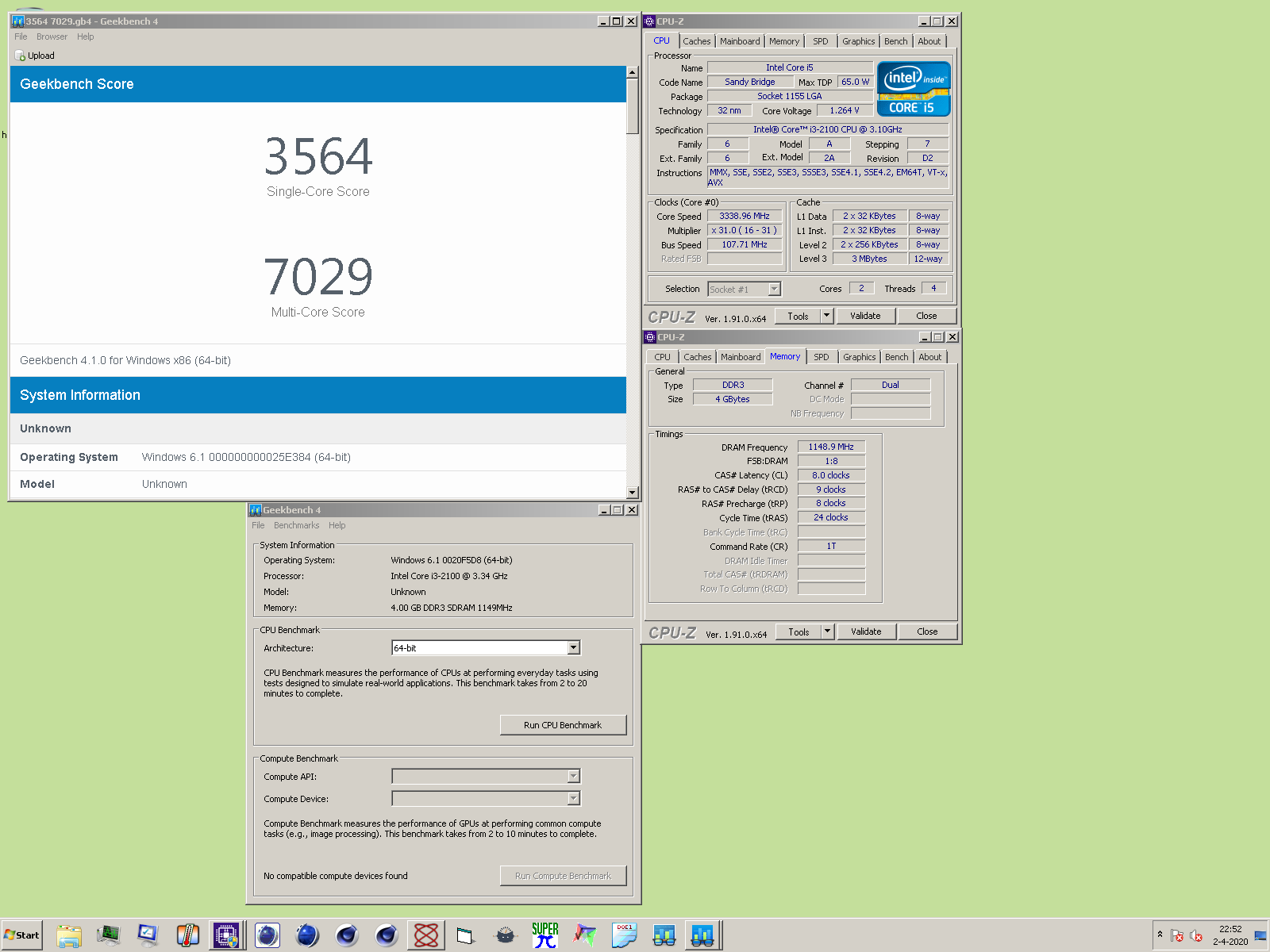Open the Compute API dropdown
The height and width of the screenshot is (952, 1270).
point(486,777)
